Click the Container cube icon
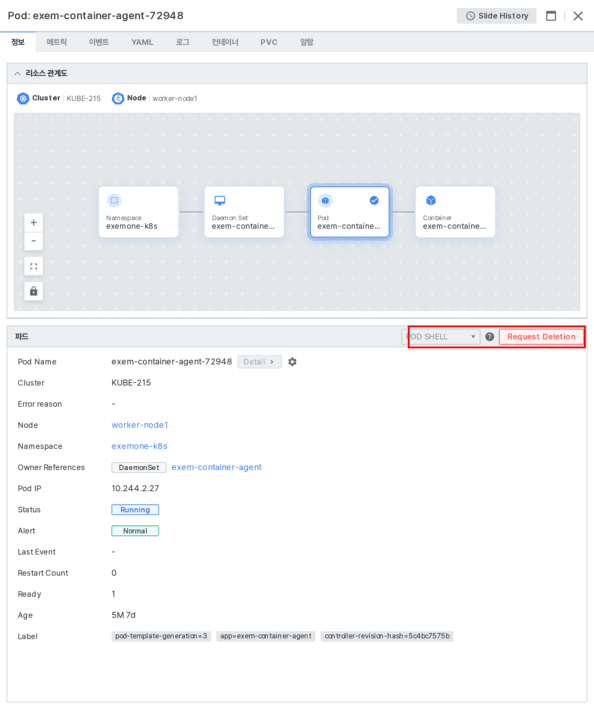Image resolution: width=594 pixels, height=713 pixels. pos(431,201)
